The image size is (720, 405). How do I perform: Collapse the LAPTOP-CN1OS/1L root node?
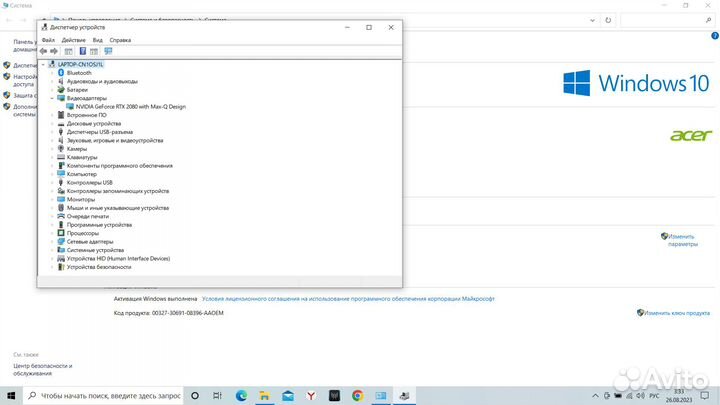coord(43,64)
